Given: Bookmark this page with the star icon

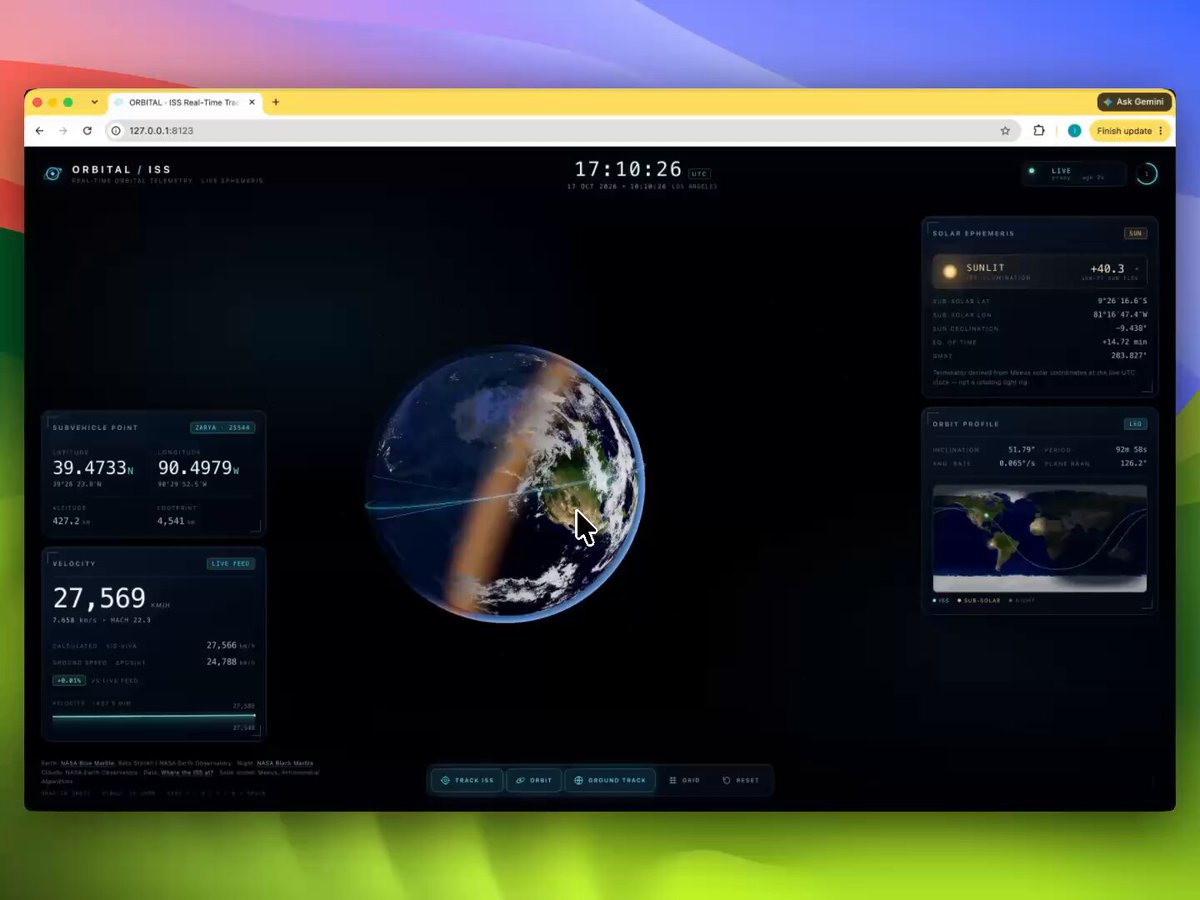Looking at the screenshot, I should point(1005,131).
